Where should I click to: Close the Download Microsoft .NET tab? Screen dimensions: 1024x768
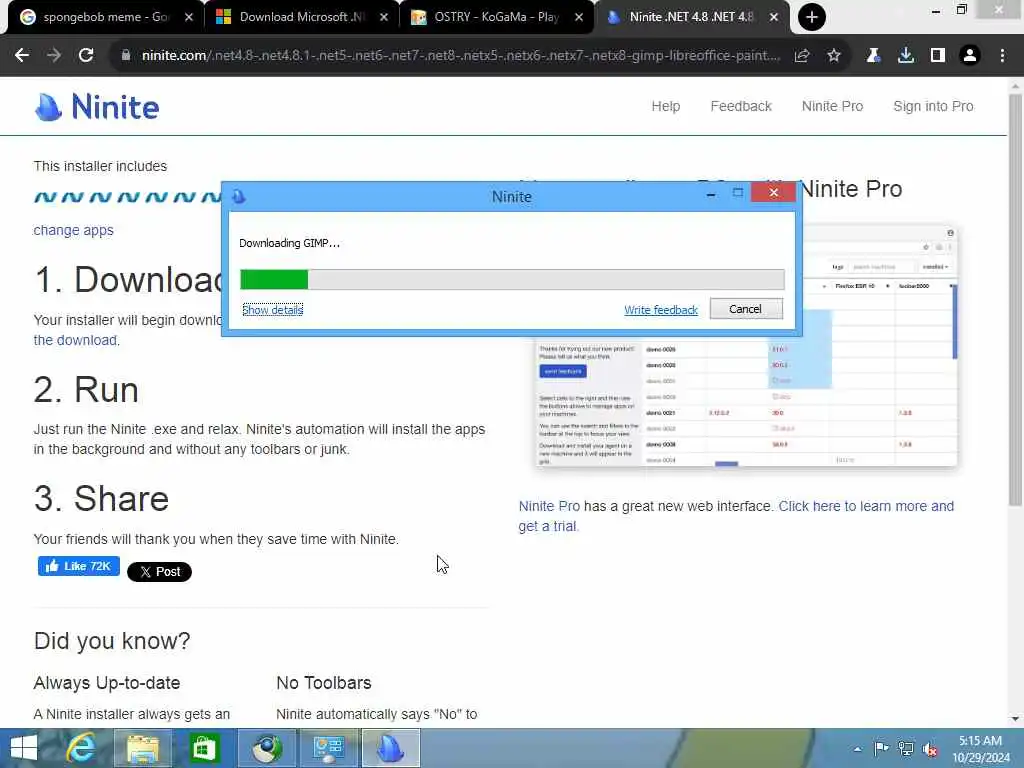click(x=384, y=17)
